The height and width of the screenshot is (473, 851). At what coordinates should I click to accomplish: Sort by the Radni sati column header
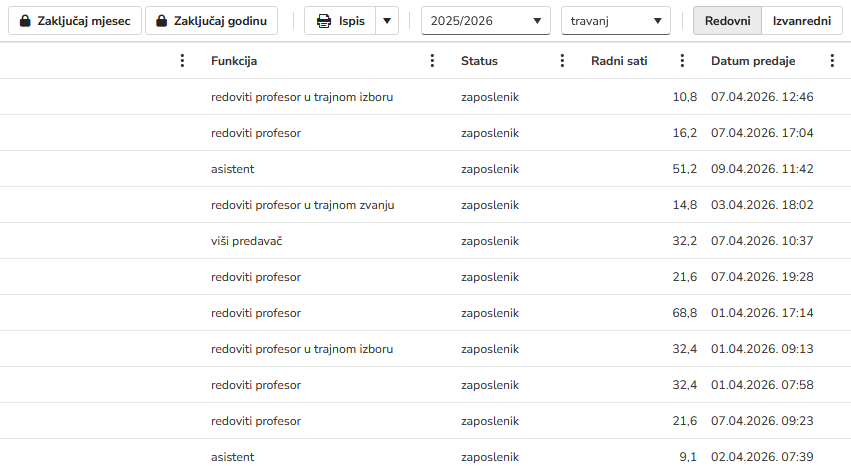pyautogui.click(x=619, y=61)
